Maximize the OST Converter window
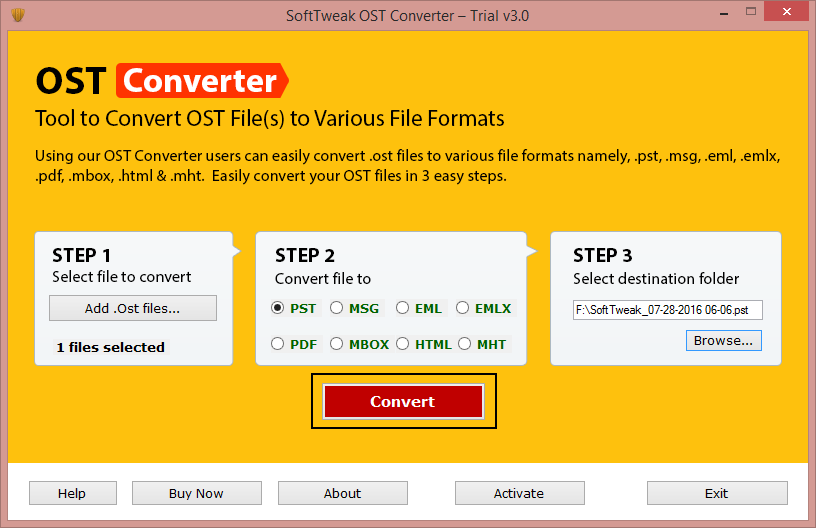 [750, 11]
